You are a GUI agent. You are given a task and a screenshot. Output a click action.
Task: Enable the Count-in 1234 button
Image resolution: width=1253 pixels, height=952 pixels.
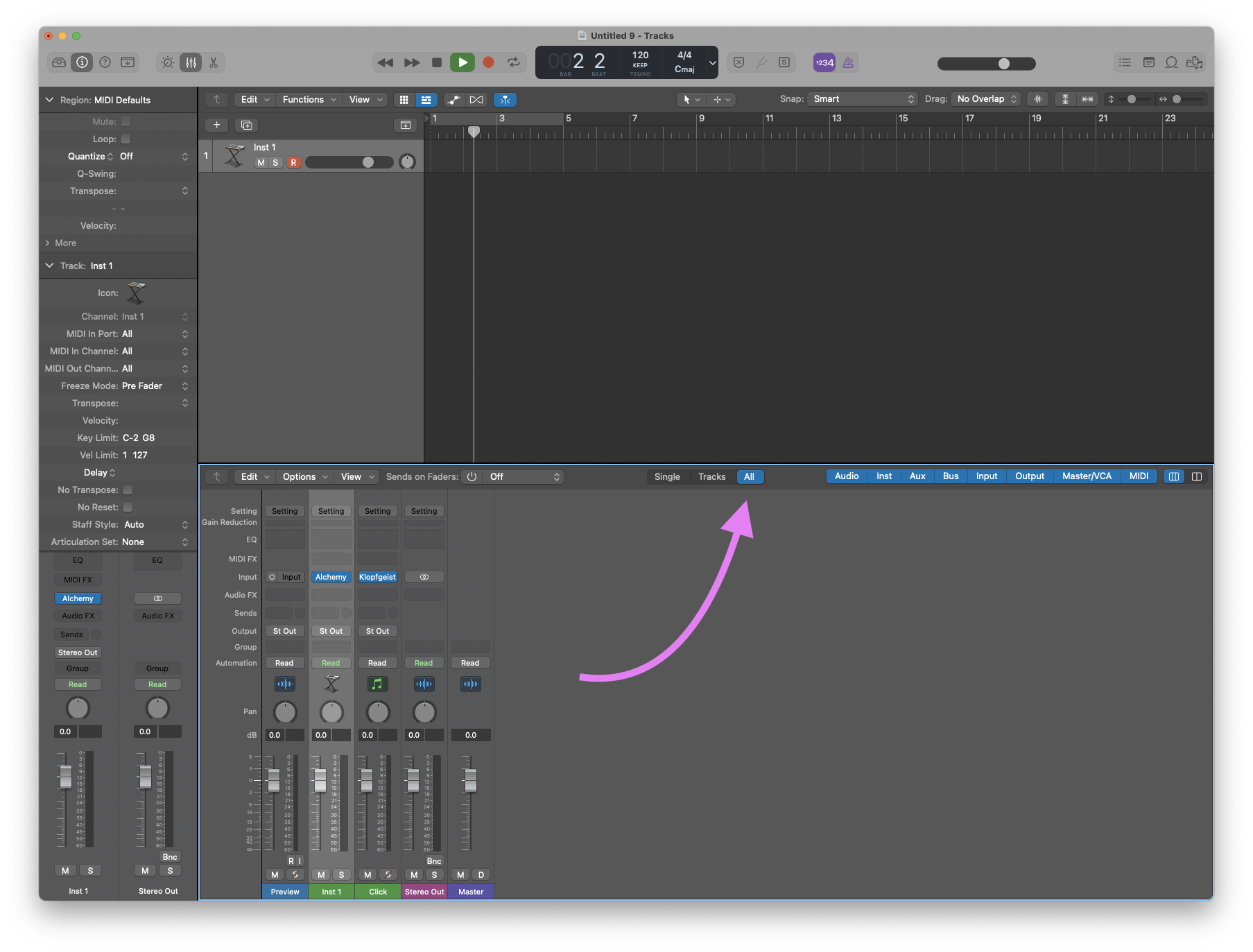[x=824, y=62]
